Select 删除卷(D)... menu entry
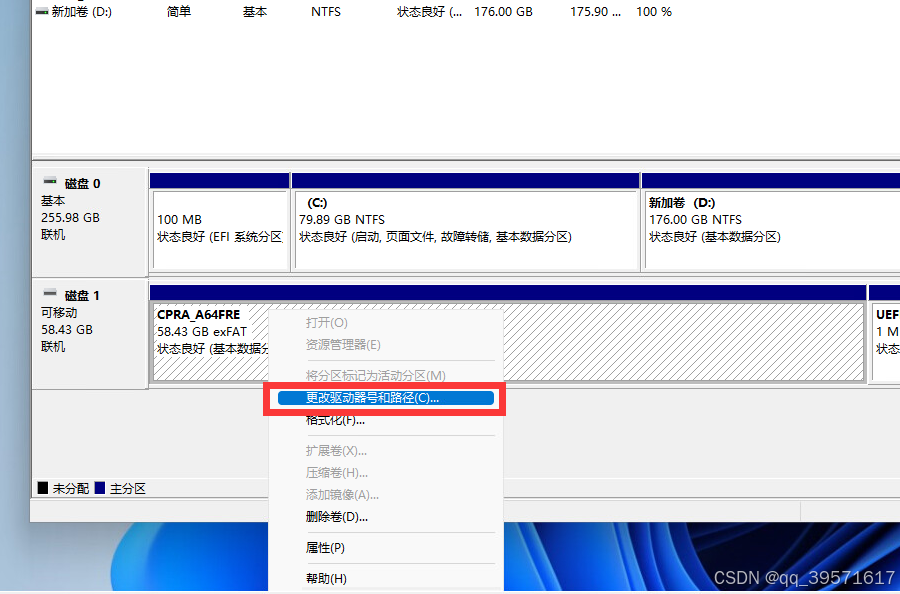This screenshot has width=900, height=594. (337, 517)
